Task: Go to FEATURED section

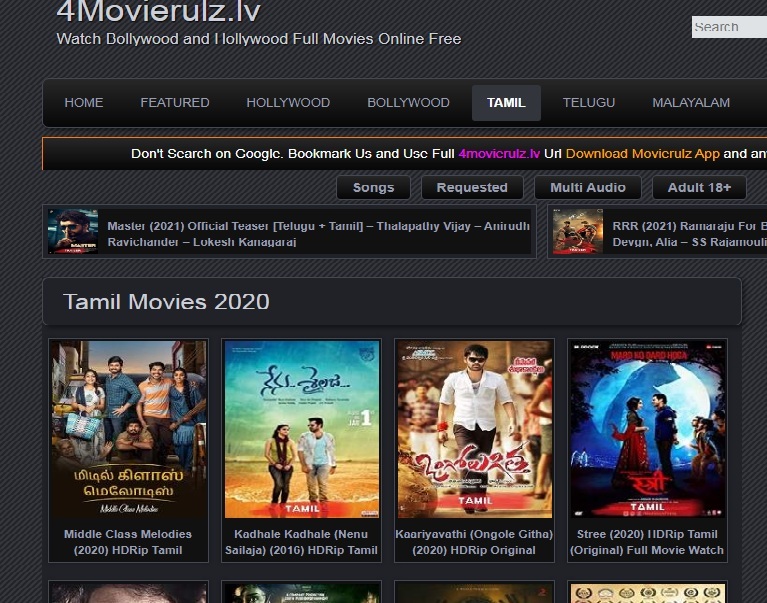Action: (x=175, y=103)
